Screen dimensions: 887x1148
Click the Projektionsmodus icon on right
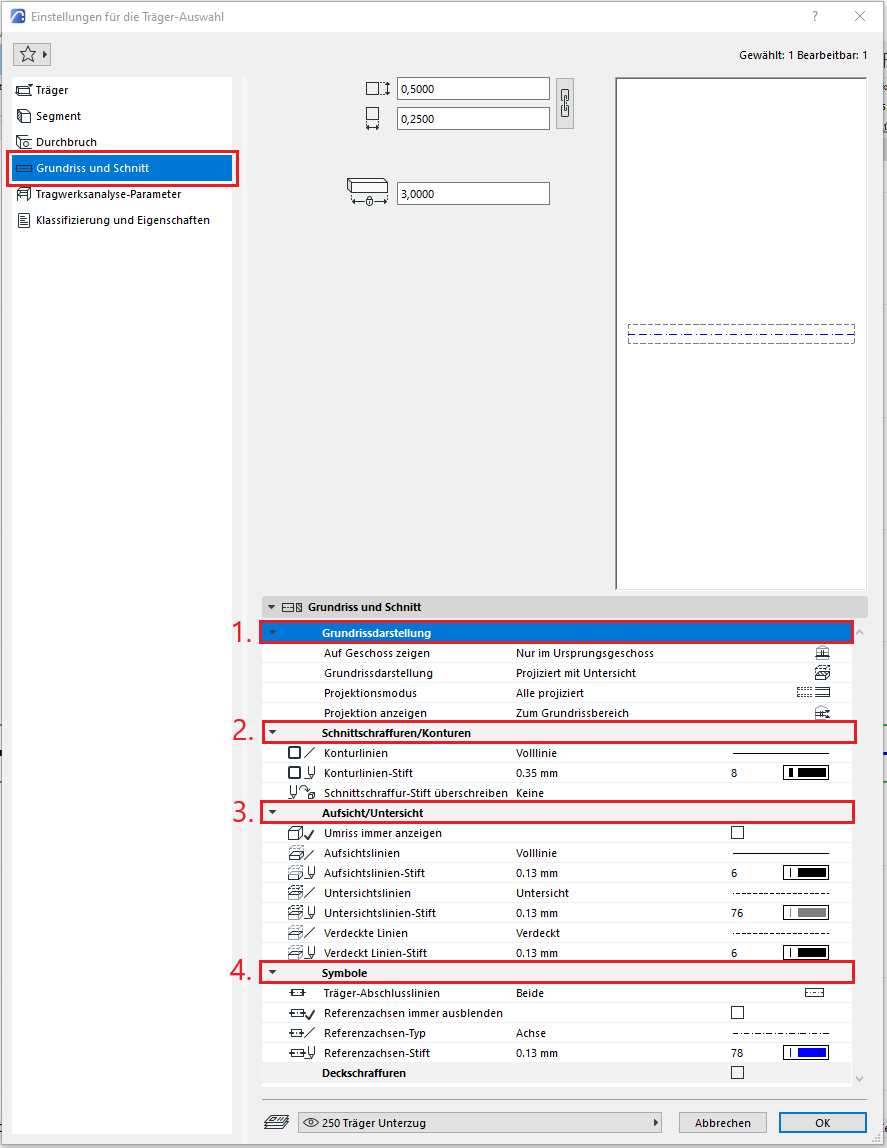tap(813, 693)
